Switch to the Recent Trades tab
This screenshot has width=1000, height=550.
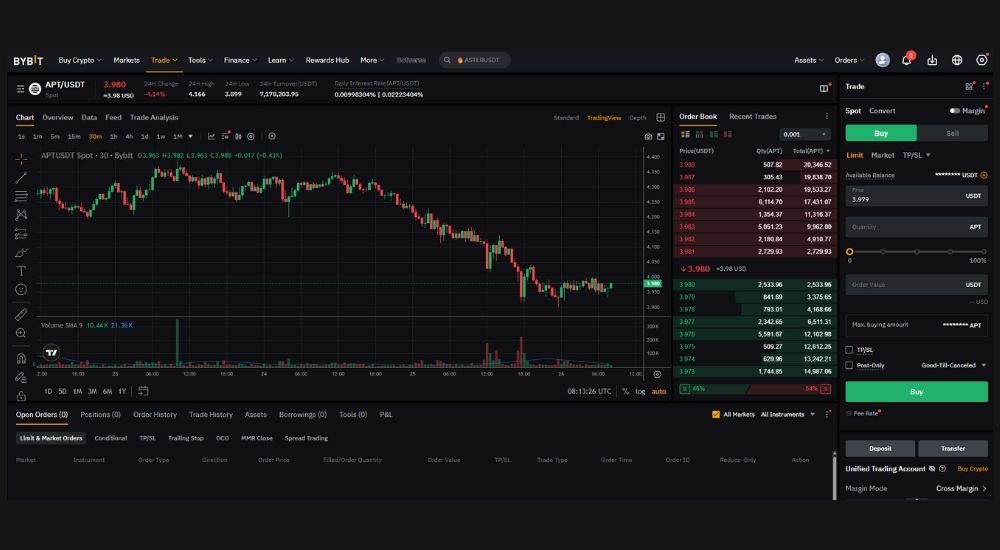tap(752, 117)
